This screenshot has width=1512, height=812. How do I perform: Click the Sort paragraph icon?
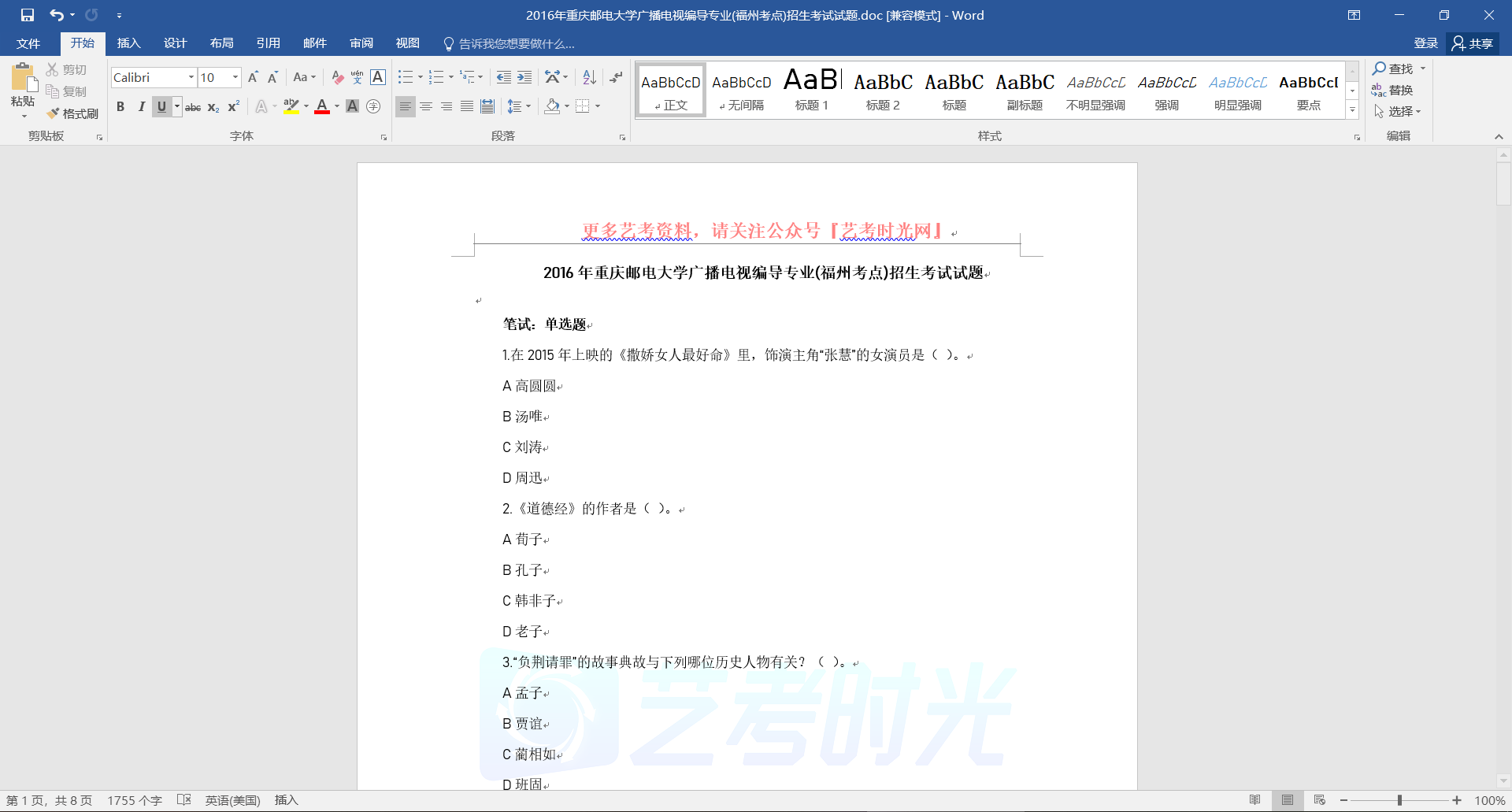589,77
